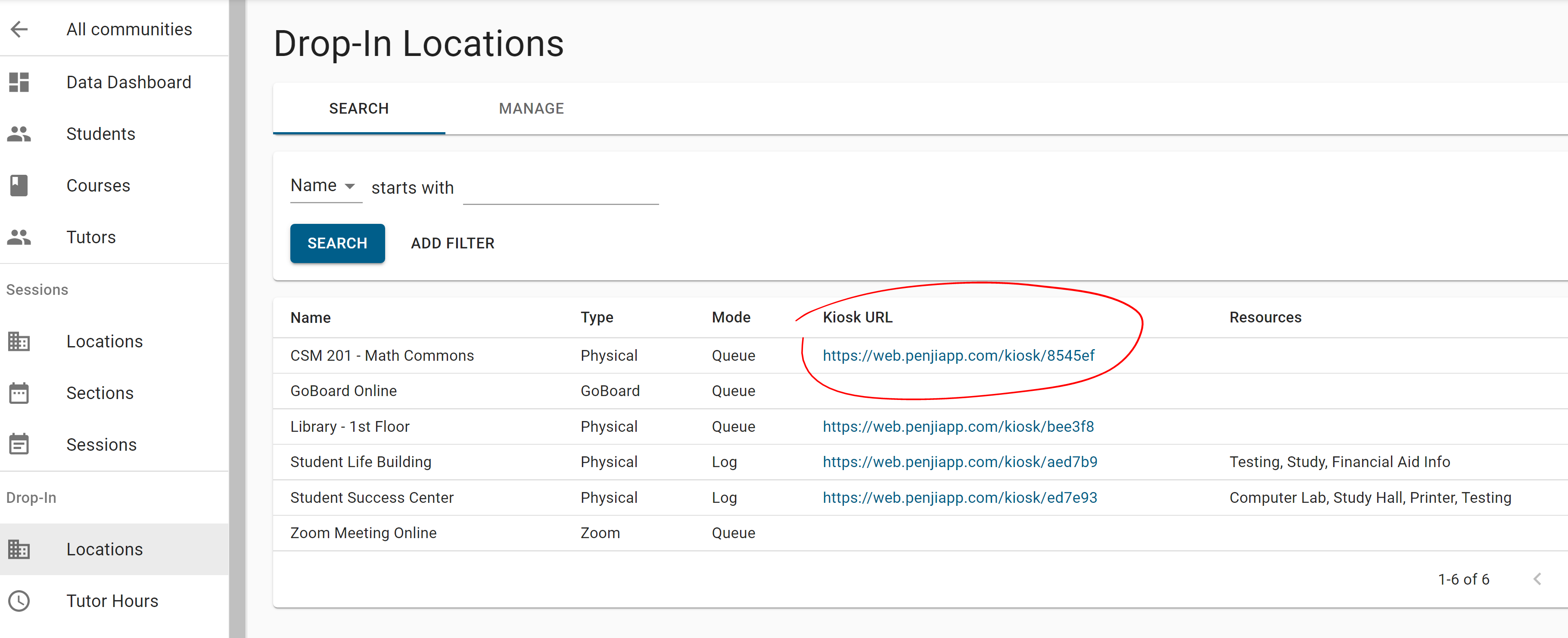This screenshot has height=638, width=1568.
Task: Open the Data Dashboard grid icon
Action: [19, 82]
